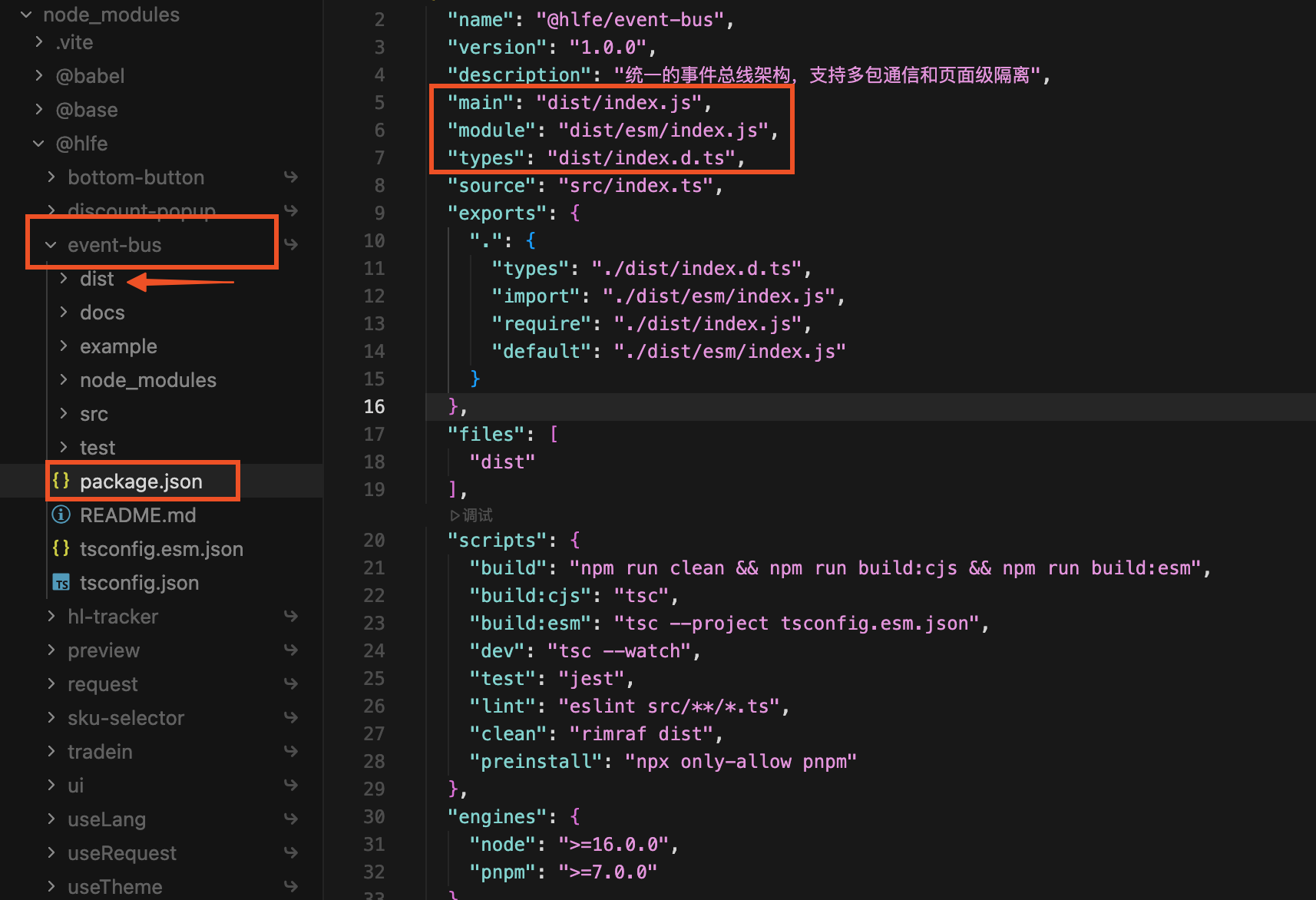Image resolution: width=1316 pixels, height=900 pixels.
Task: Expand the @babel folder chevron
Action: 38,75
